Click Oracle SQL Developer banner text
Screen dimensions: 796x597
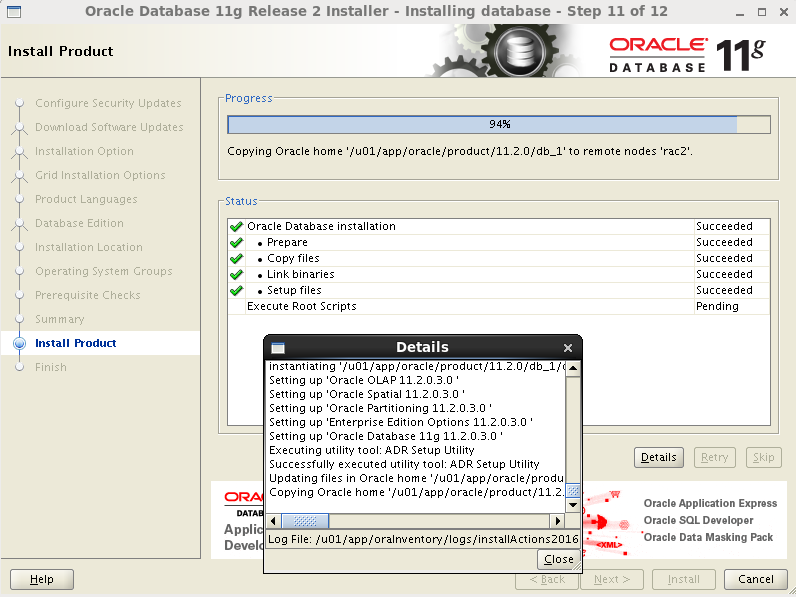tap(698, 520)
